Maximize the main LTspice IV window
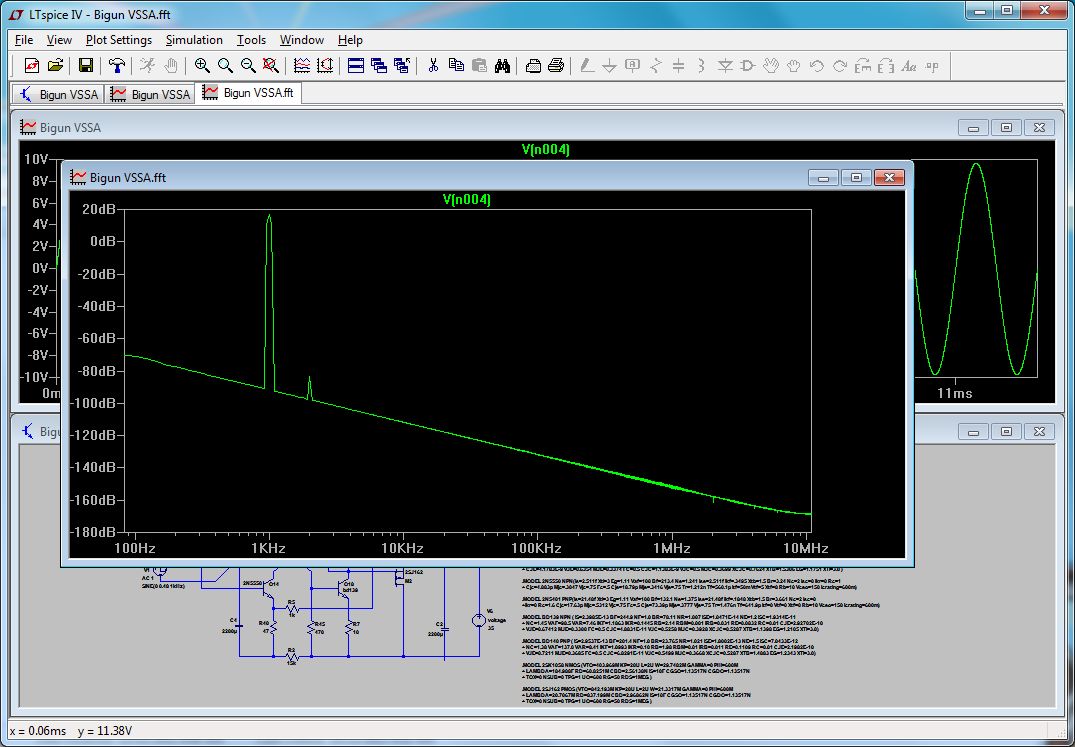Image resolution: width=1075 pixels, height=747 pixels. pos(1006,10)
